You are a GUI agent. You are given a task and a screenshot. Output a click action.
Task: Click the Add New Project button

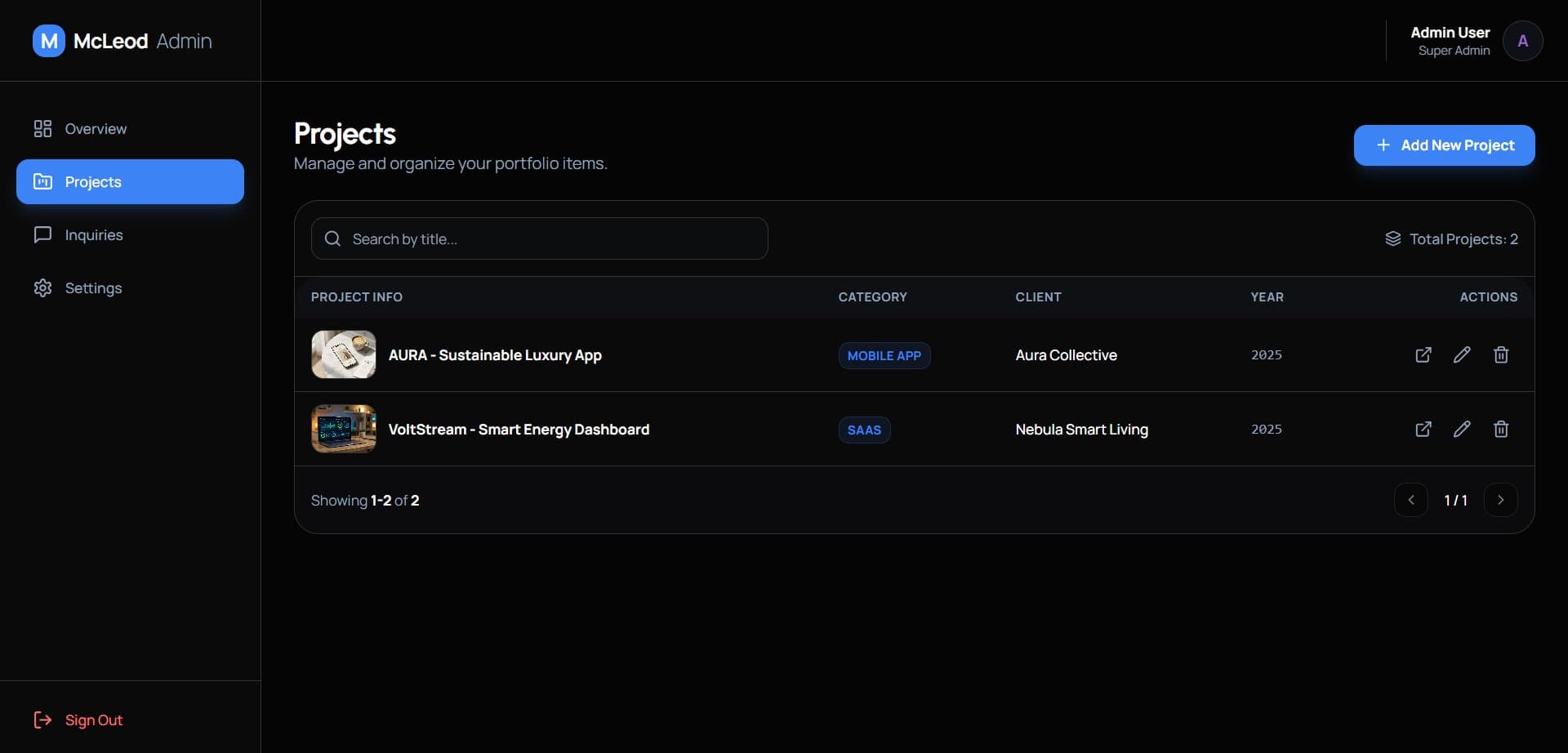1444,145
